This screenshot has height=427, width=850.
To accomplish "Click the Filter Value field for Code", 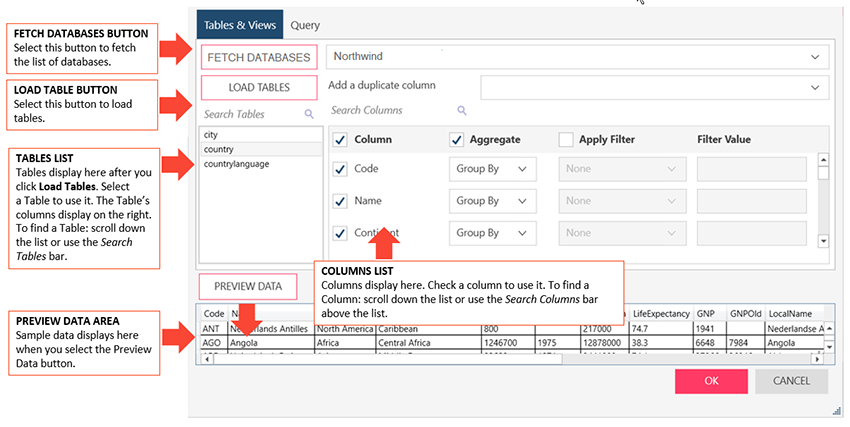I will 754,170.
